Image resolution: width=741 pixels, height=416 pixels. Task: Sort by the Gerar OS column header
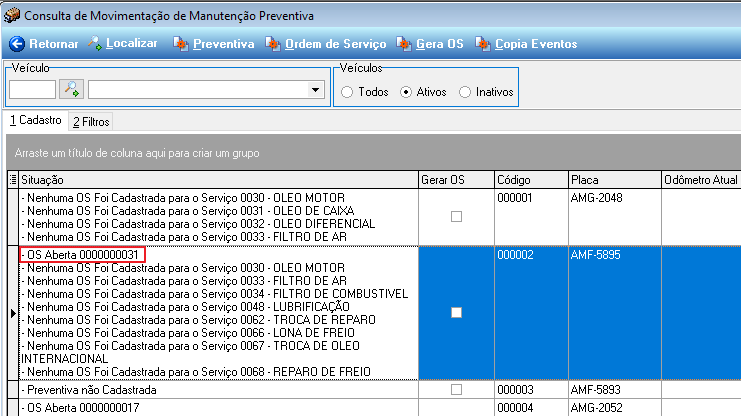click(457, 180)
